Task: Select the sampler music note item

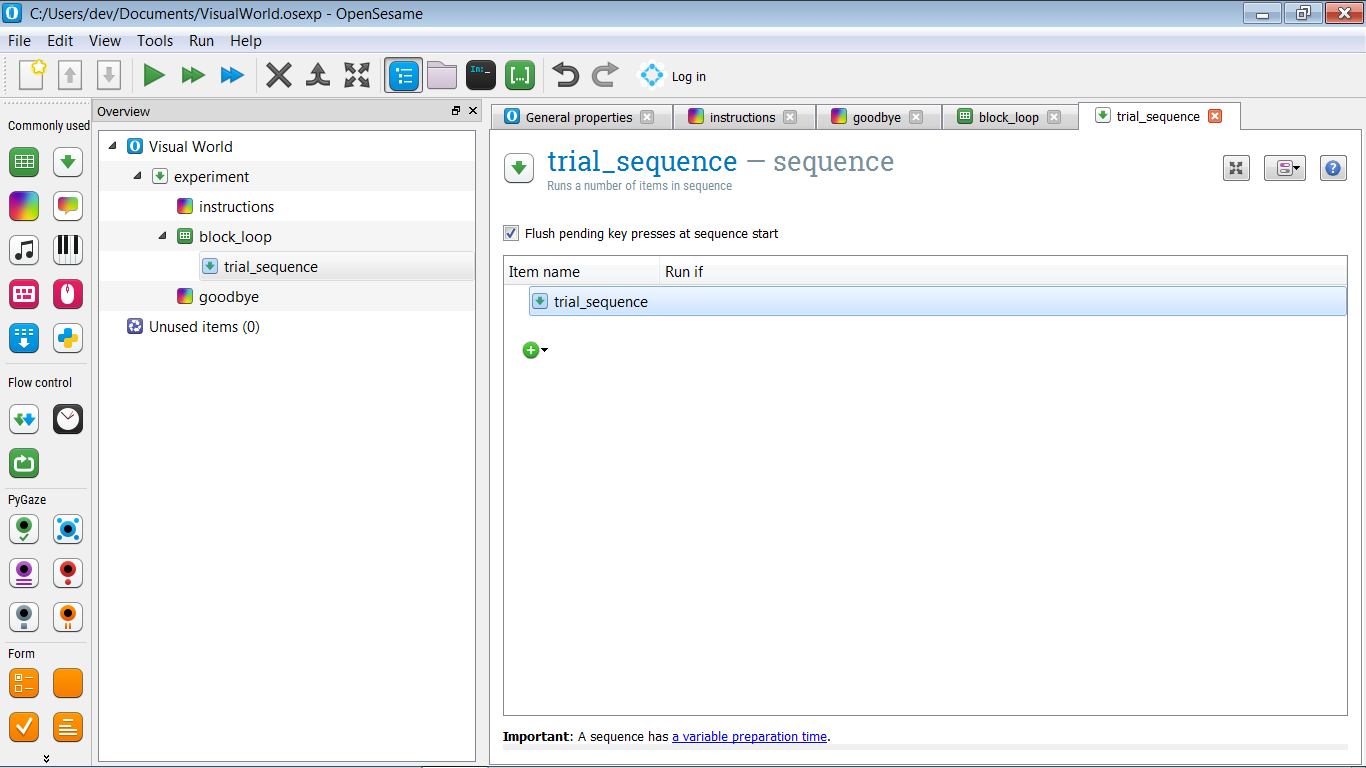Action: [24, 250]
